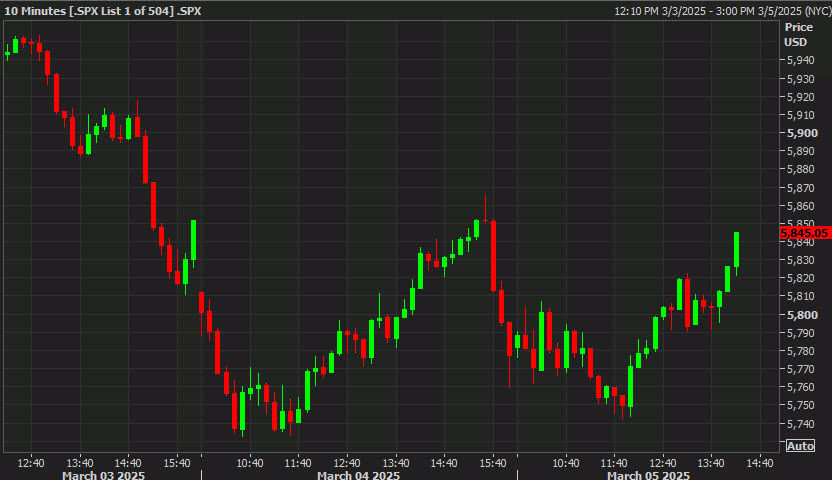The image size is (832, 480).
Task: Click the 'March 05 2025' date label
Action: point(648,475)
